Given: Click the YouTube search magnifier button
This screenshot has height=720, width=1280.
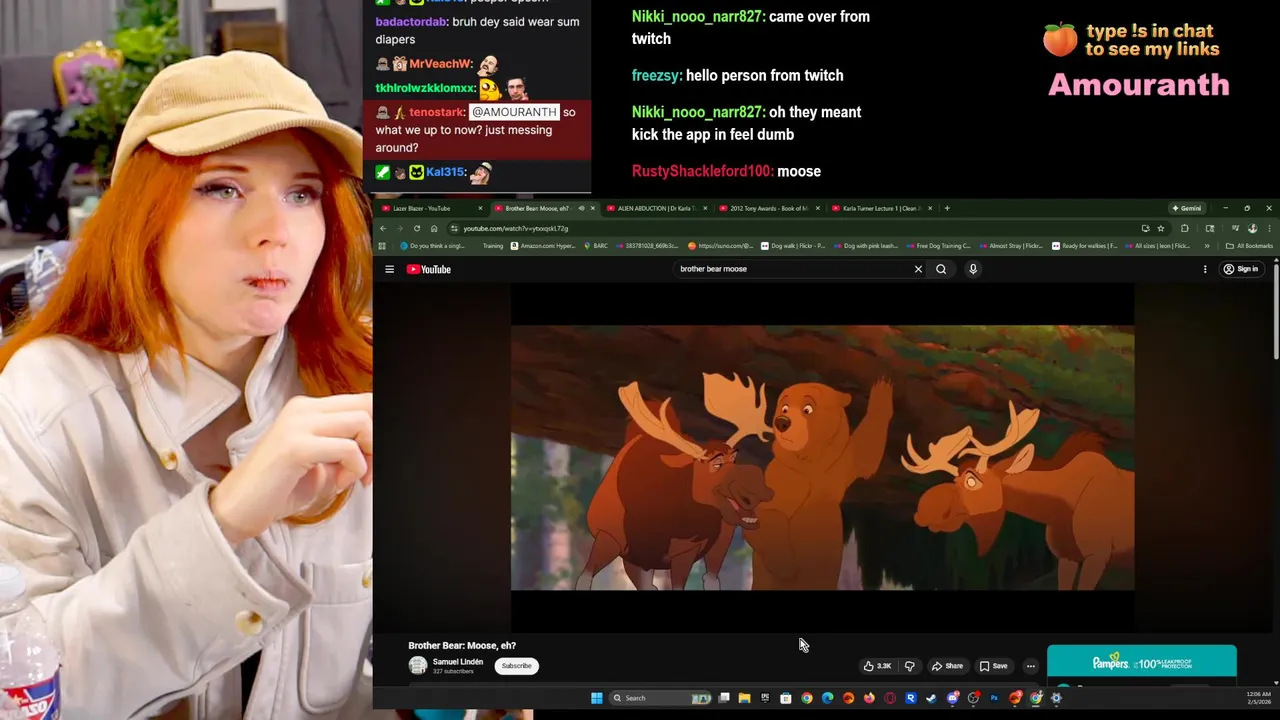Looking at the screenshot, I should pos(941,269).
